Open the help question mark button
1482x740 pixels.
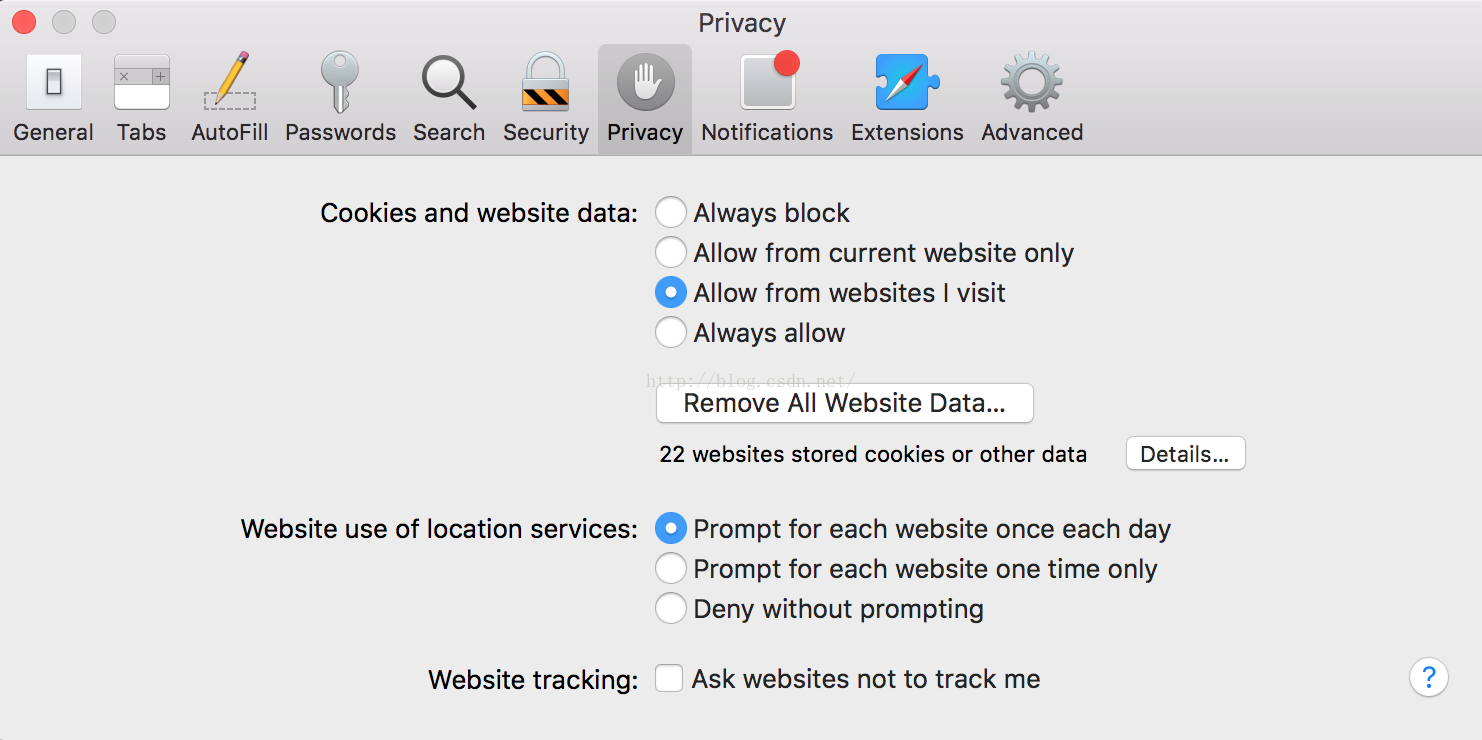1429,677
